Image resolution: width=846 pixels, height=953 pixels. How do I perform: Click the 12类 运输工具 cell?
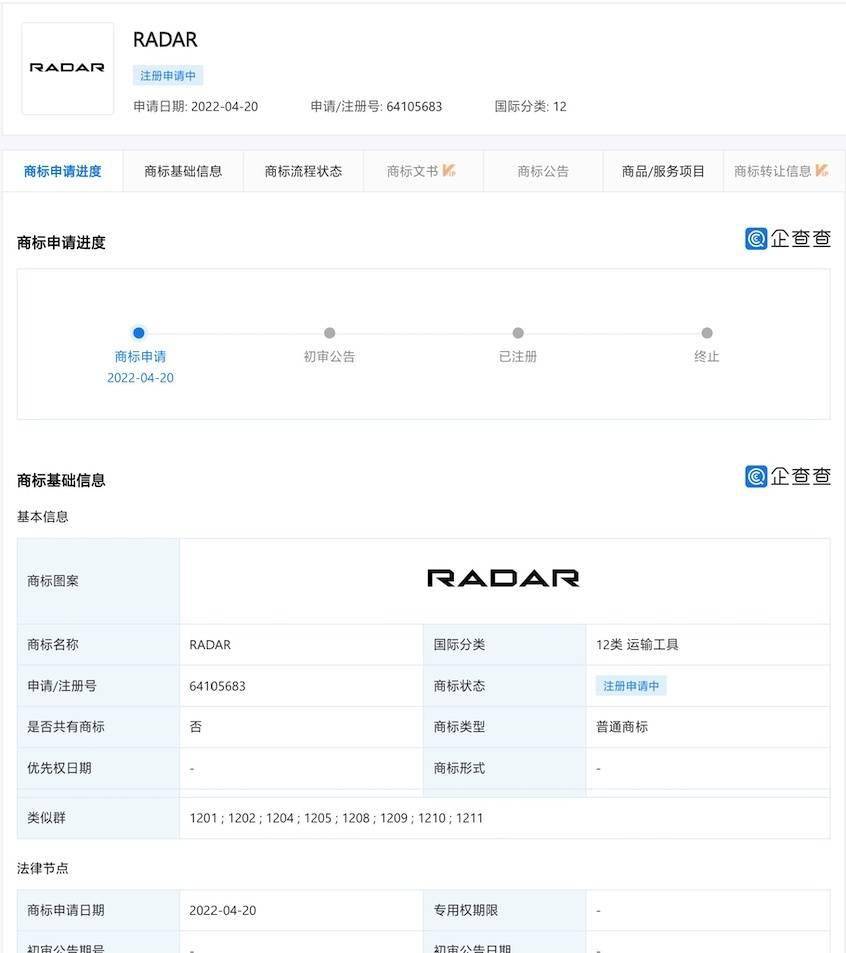pyautogui.click(x=708, y=644)
